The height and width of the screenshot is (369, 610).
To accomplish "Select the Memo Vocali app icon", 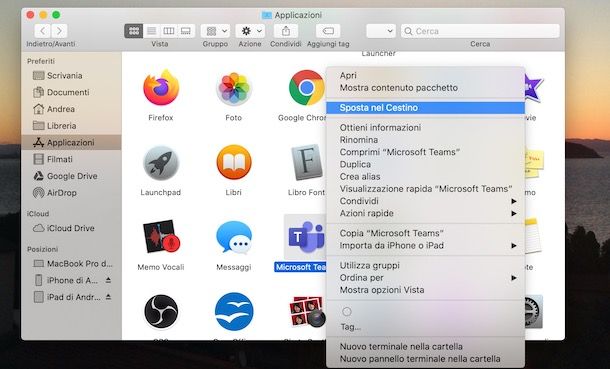I will pyautogui.click(x=161, y=237).
